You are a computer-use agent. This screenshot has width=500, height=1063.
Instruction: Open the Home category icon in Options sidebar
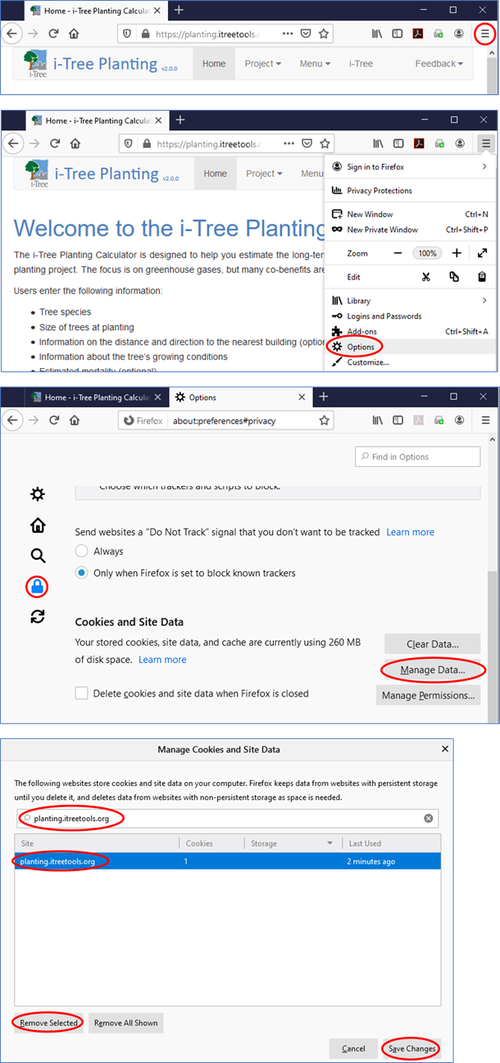38,525
